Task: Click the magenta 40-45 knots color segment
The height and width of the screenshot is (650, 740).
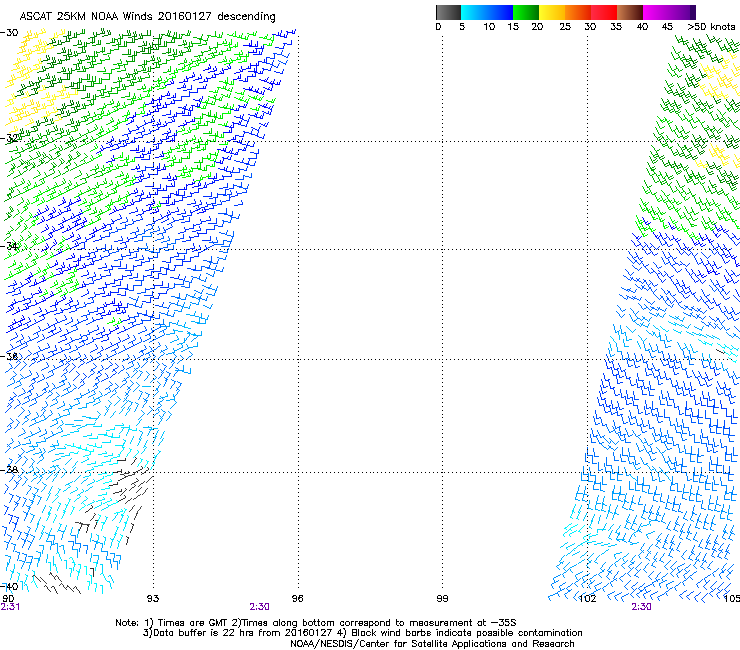Action: click(x=656, y=12)
